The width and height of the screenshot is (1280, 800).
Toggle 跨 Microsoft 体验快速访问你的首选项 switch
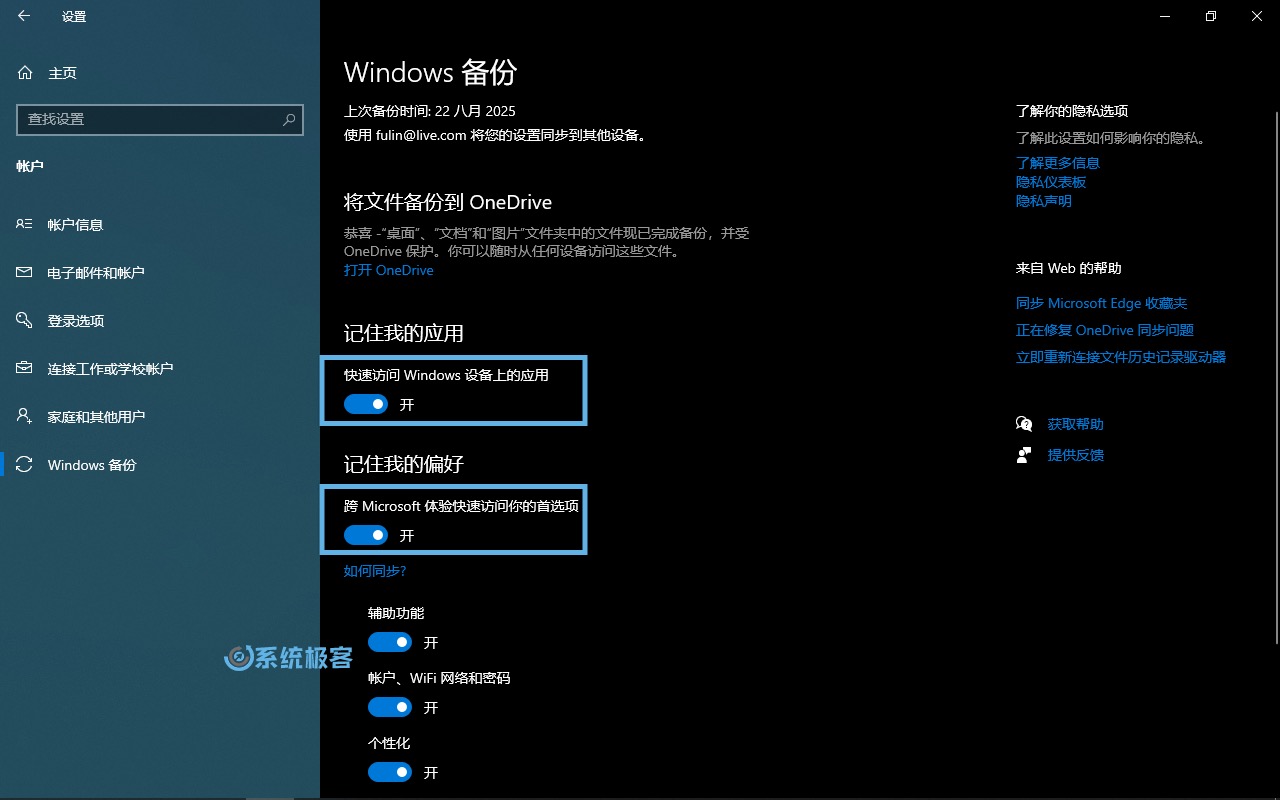point(366,535)
